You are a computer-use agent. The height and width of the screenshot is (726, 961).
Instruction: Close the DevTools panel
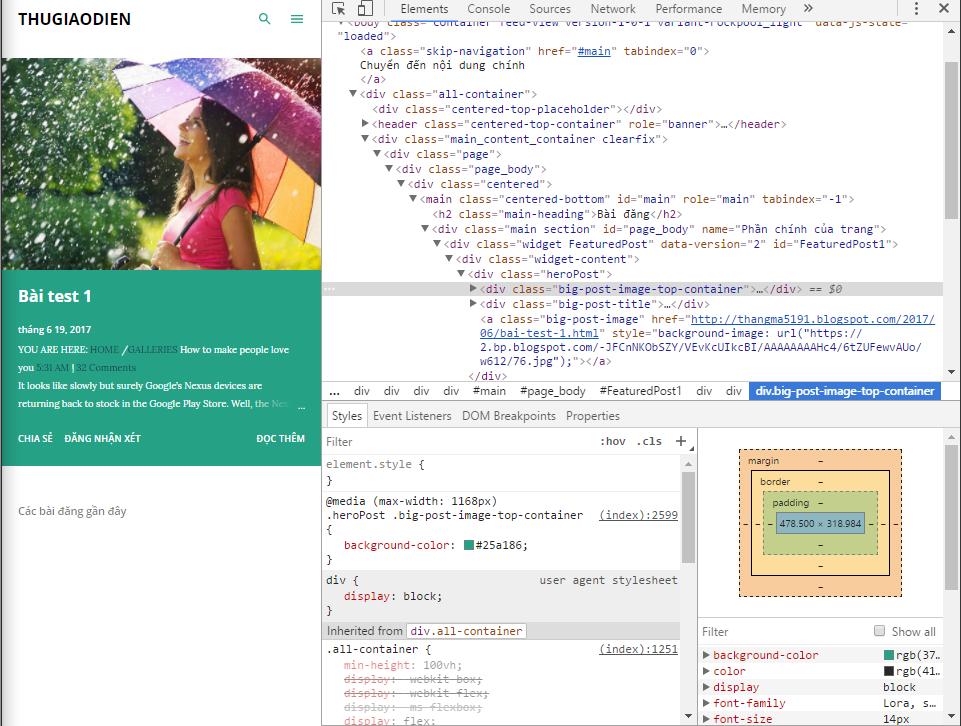pos(944,9)
